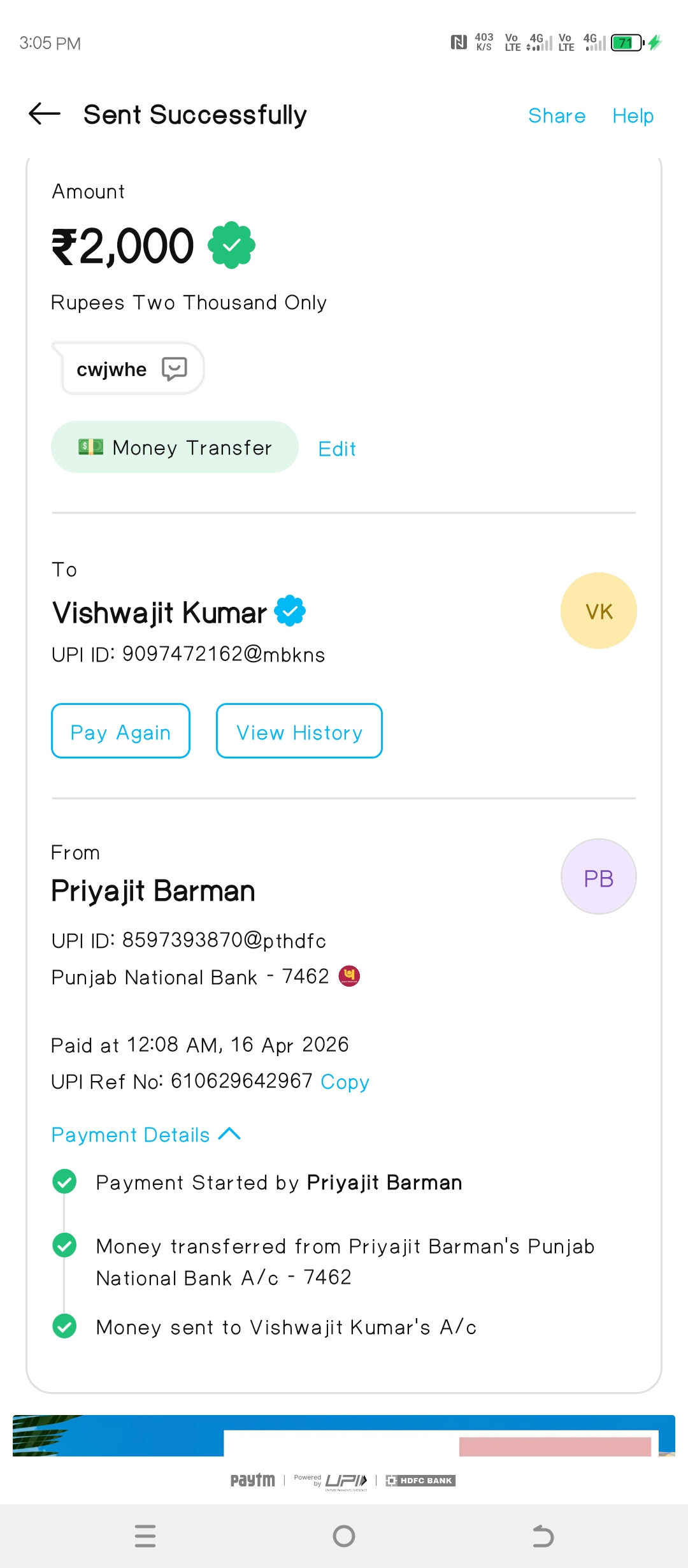Tap the back arrow icon
Screen dimensions: 688x1568
(45, 115)
